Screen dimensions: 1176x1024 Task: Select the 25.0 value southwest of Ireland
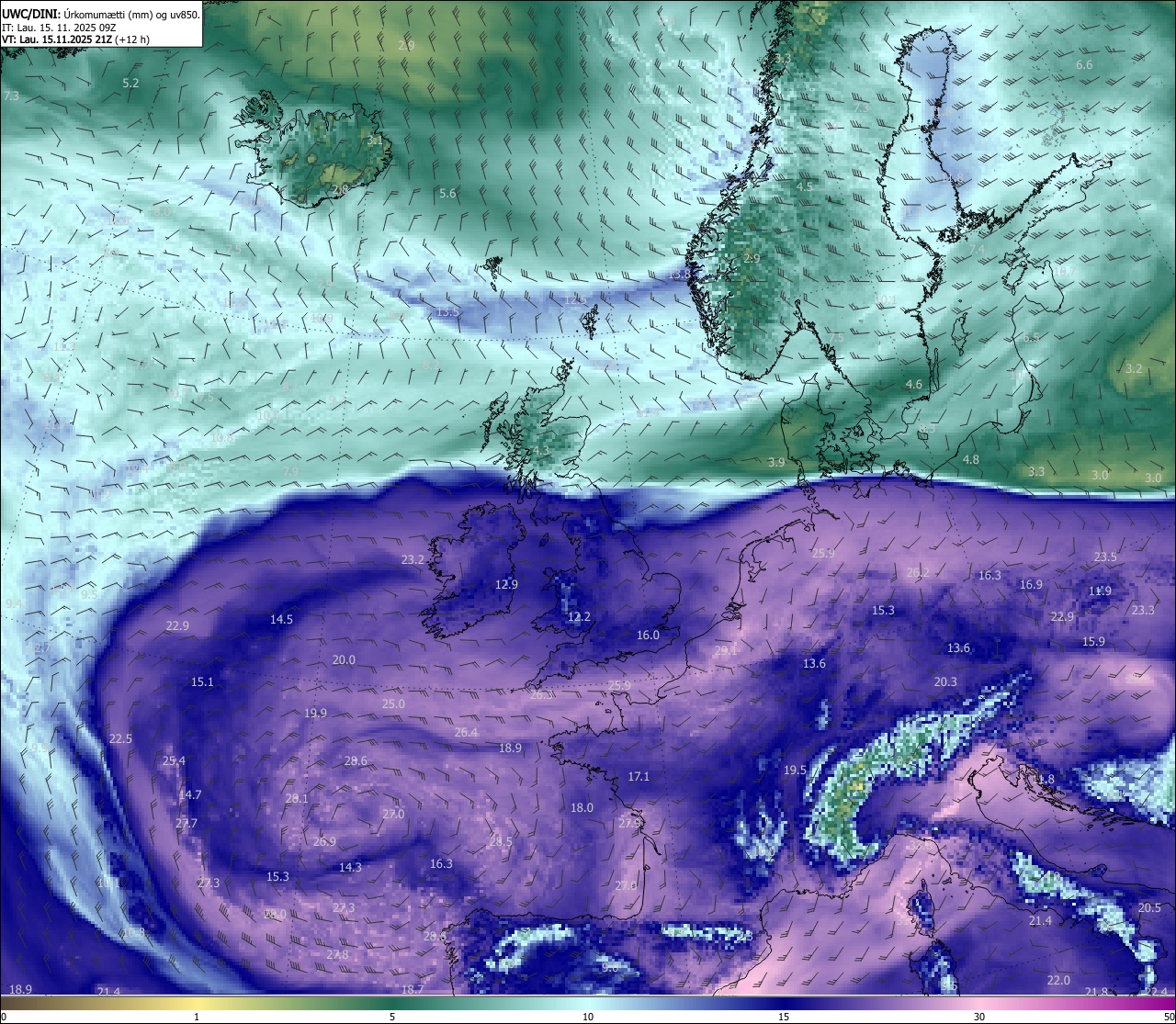coord(393,704)
